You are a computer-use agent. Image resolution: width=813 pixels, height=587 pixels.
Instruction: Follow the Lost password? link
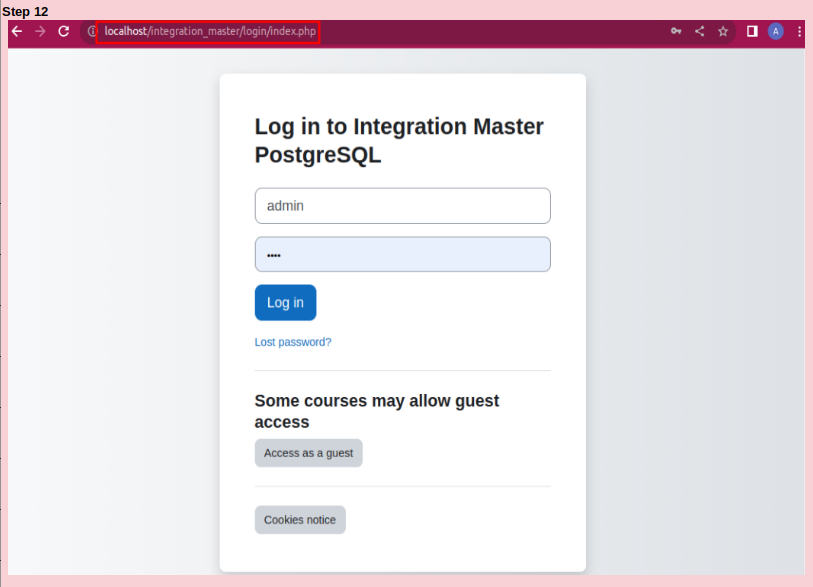click(x=292, y=342)
